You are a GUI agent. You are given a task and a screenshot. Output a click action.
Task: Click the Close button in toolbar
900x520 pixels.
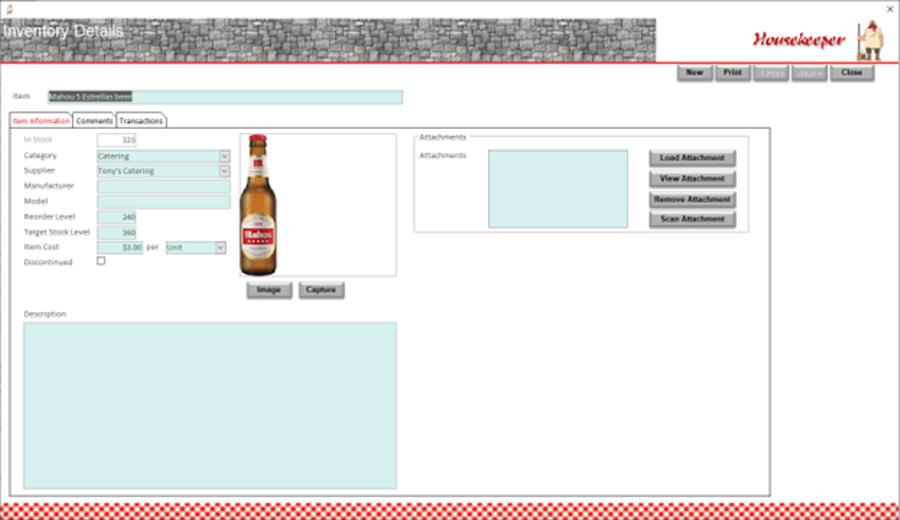[852, 73]
